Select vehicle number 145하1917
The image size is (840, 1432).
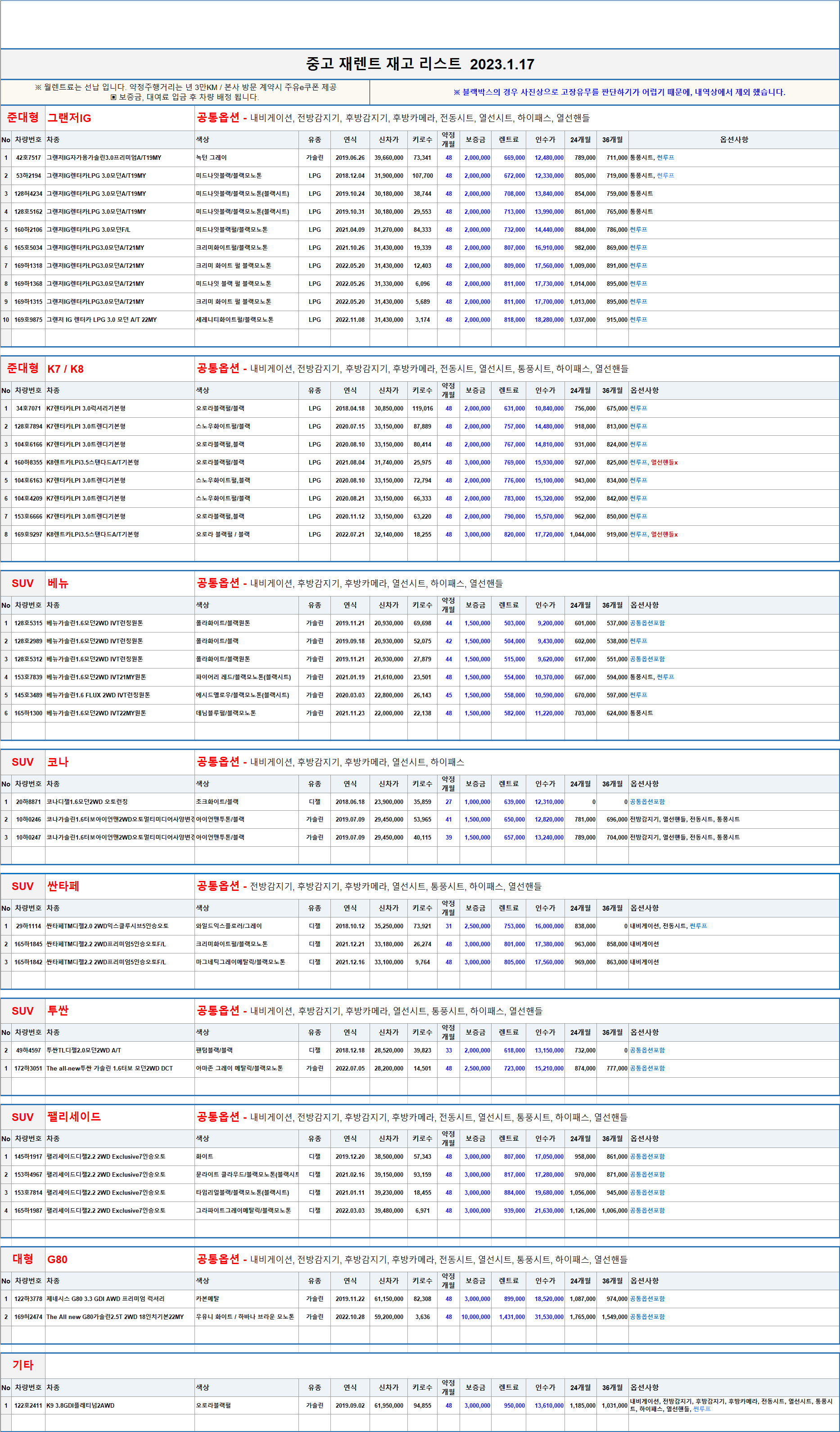[x=28, y=1156]
